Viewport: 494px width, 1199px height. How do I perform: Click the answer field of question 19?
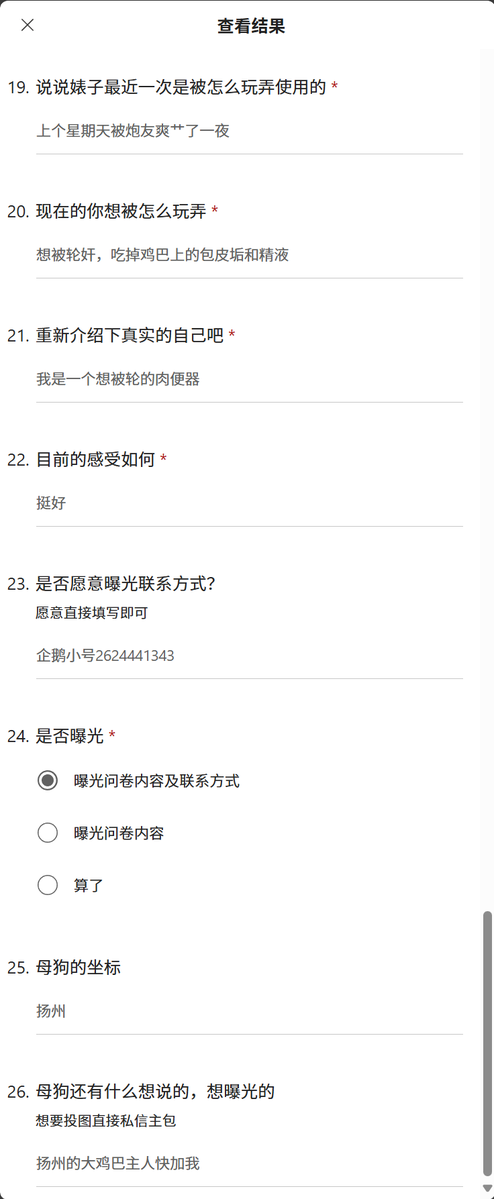click(249, 132)
